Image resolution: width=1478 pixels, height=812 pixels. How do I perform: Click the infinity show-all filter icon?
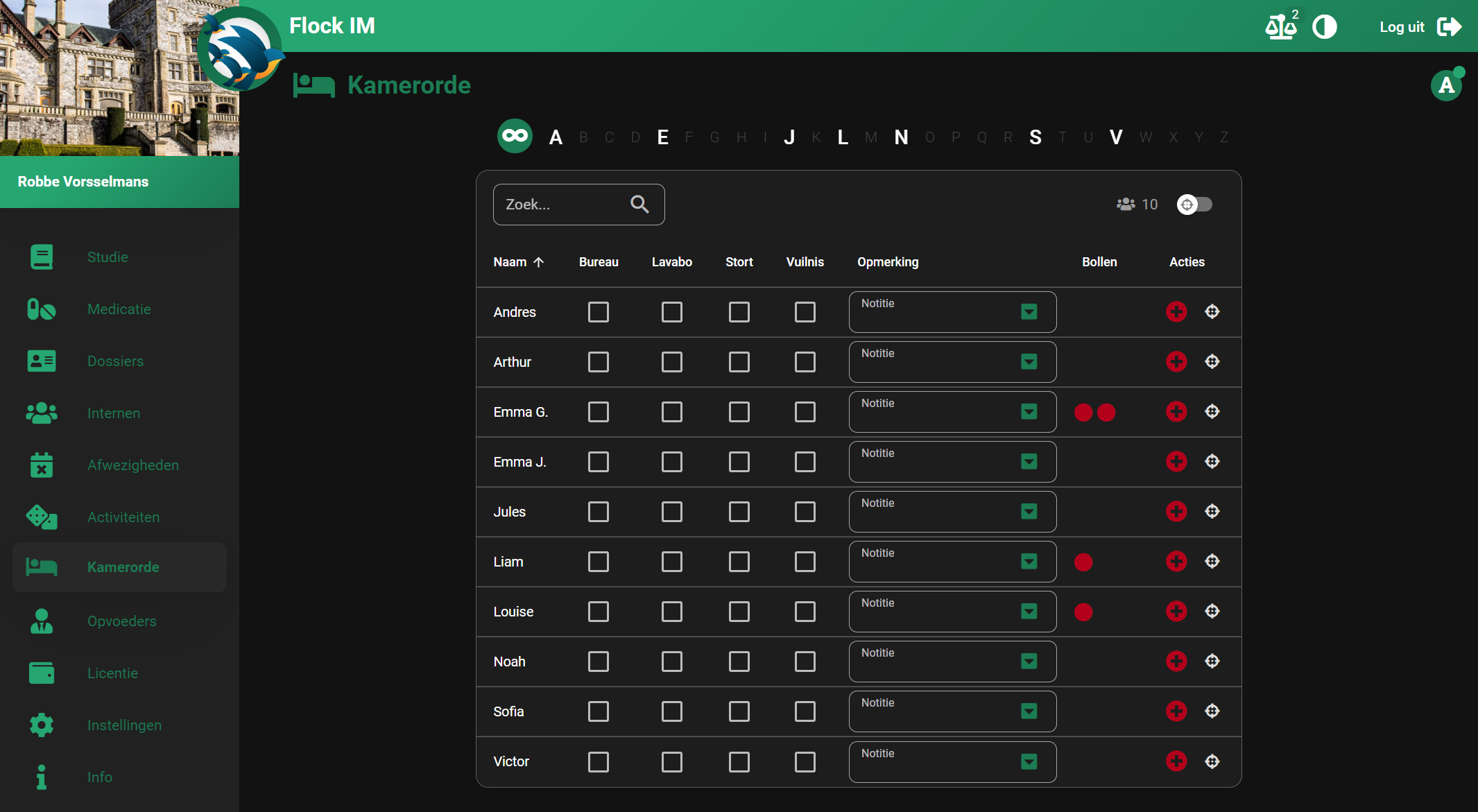tap(515, 136)
